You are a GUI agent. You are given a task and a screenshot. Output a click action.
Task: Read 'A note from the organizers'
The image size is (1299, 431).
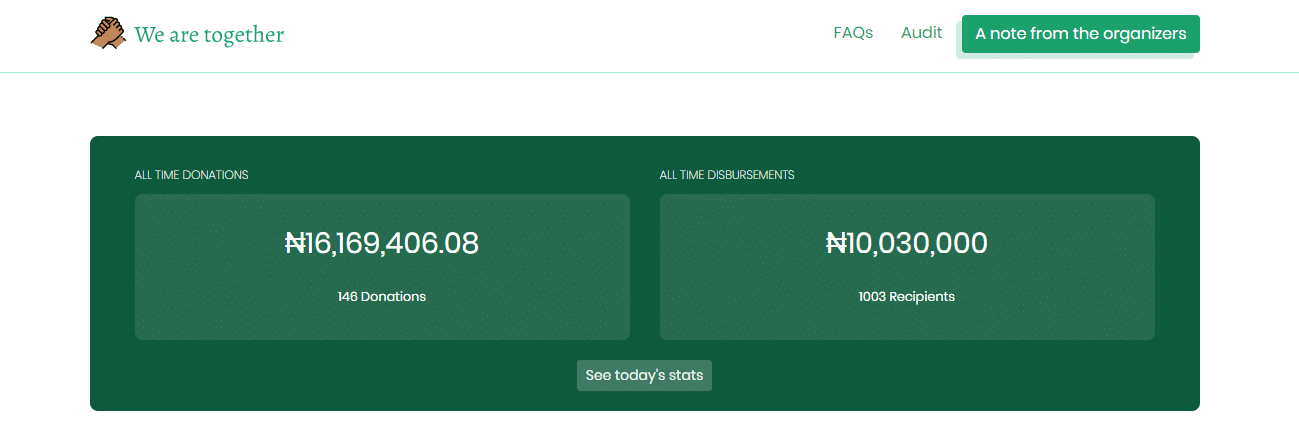tap(1081, 34)
